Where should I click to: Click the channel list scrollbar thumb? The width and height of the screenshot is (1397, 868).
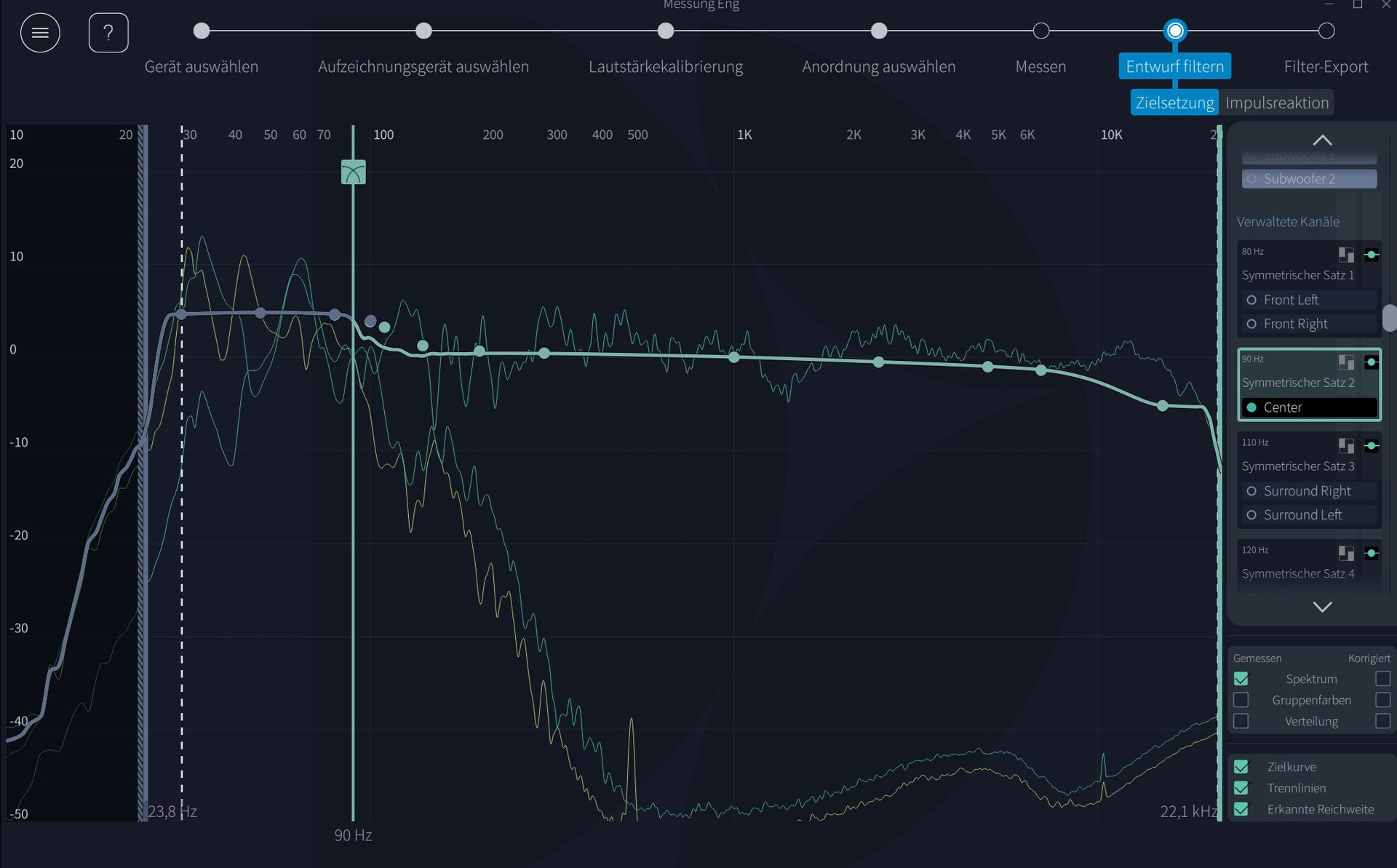click(x=1390, y=317)
